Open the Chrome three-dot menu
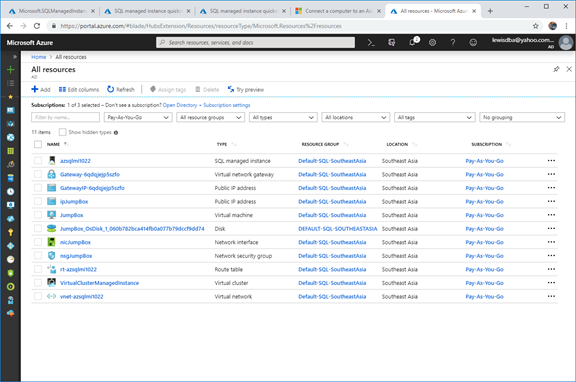576x382 pixels. click(x=567, y=26)
